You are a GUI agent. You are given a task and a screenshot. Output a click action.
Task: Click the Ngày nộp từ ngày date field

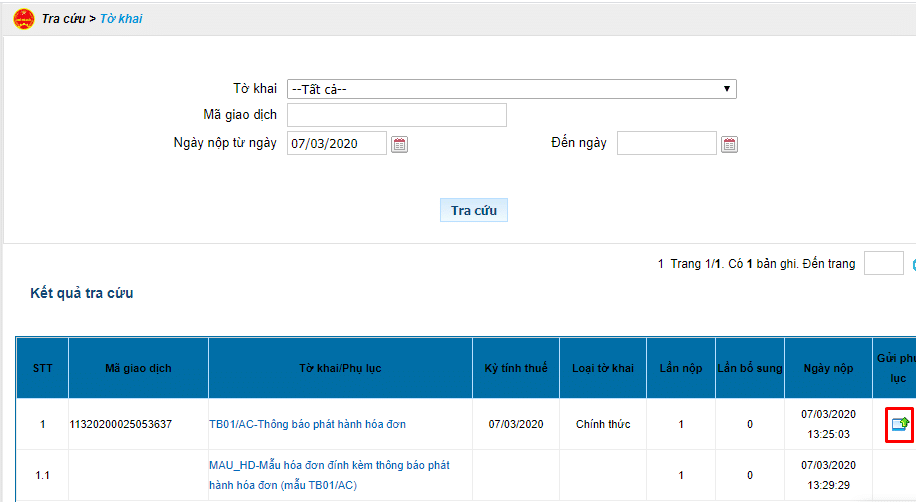pyautogui.click(x=336, y=144)
